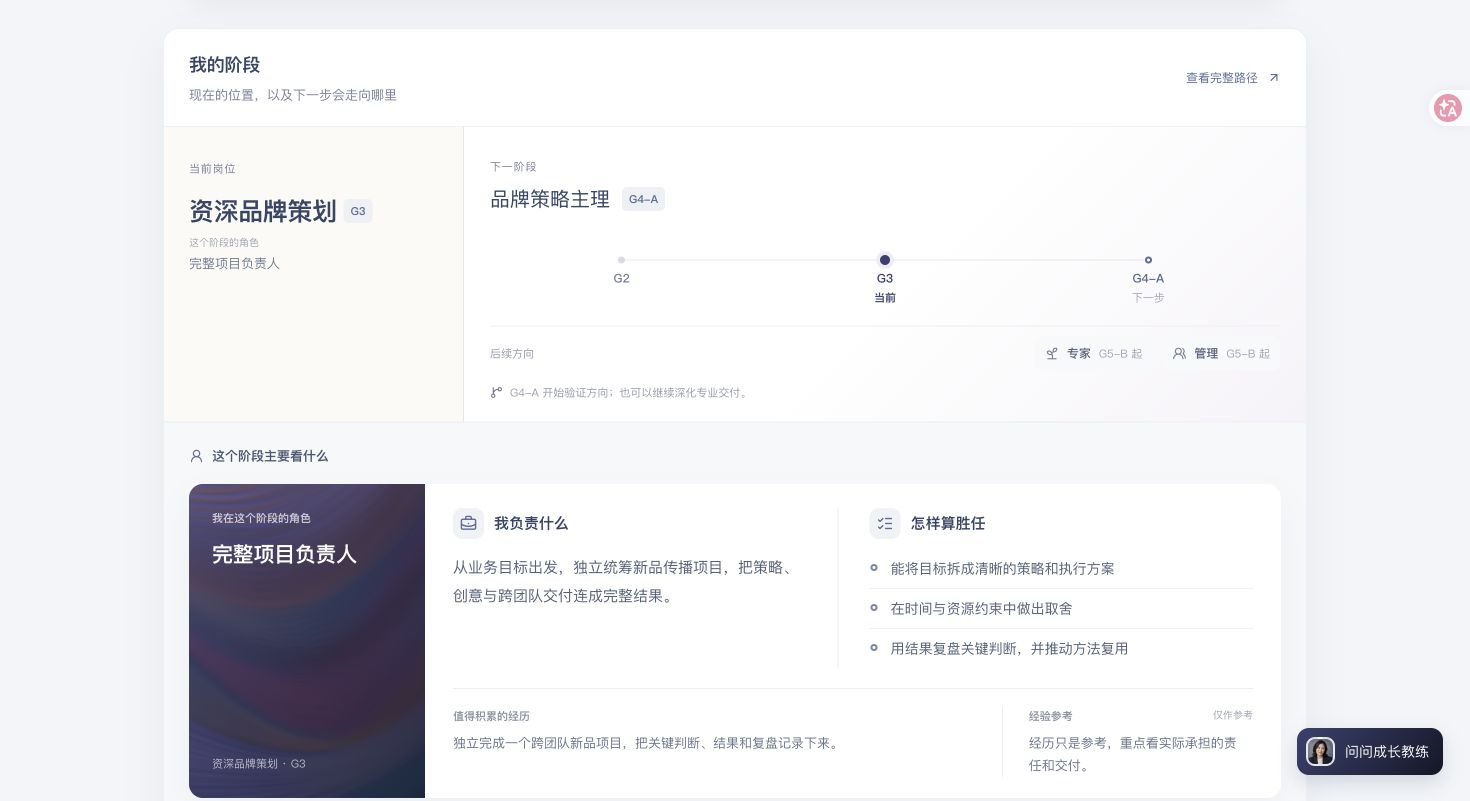Click the 值得积累的经历 label
The height and width of the screenshot is (801, 1470).
(491, 716)
